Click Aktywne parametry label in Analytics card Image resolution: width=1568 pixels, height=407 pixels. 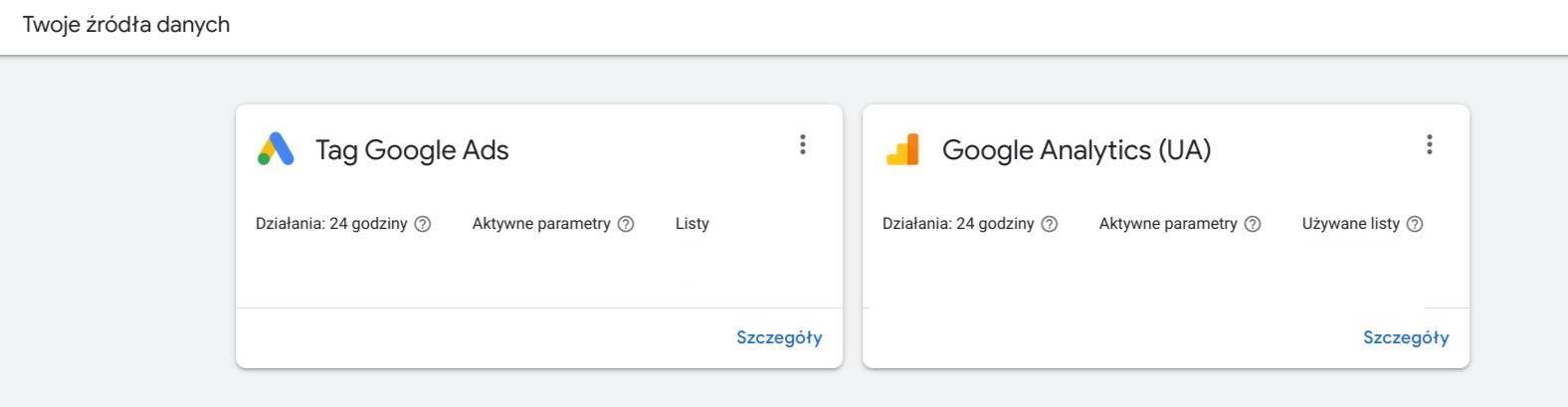tap(1168, 224)
